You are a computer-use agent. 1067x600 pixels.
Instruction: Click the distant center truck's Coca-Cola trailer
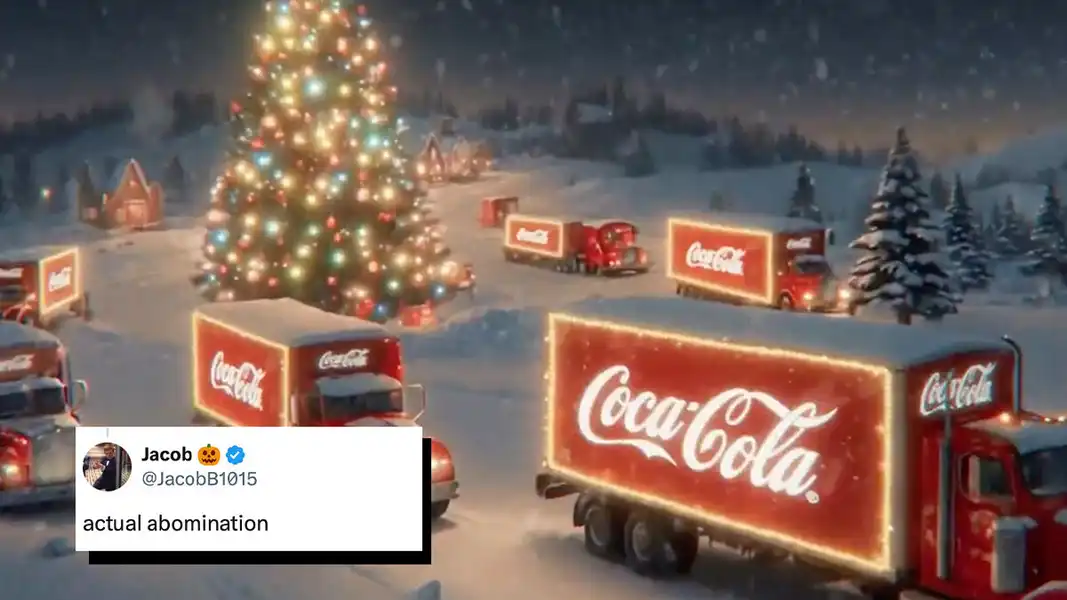point(534,236)
